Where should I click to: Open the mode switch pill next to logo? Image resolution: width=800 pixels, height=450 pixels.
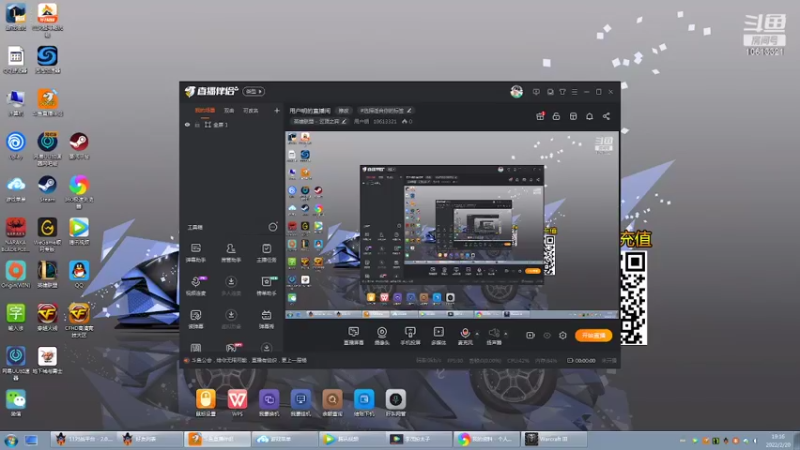click(x=254, y=91)
